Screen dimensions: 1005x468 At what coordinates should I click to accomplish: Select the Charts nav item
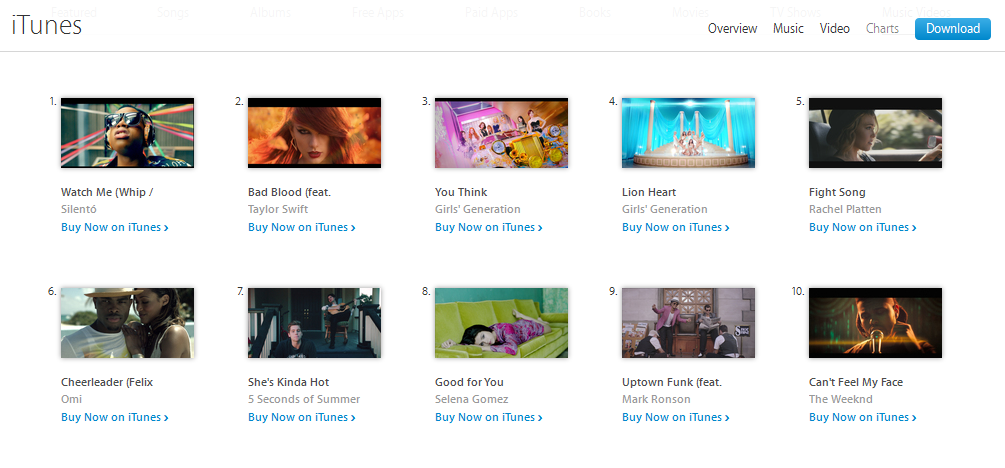point(882,29)
